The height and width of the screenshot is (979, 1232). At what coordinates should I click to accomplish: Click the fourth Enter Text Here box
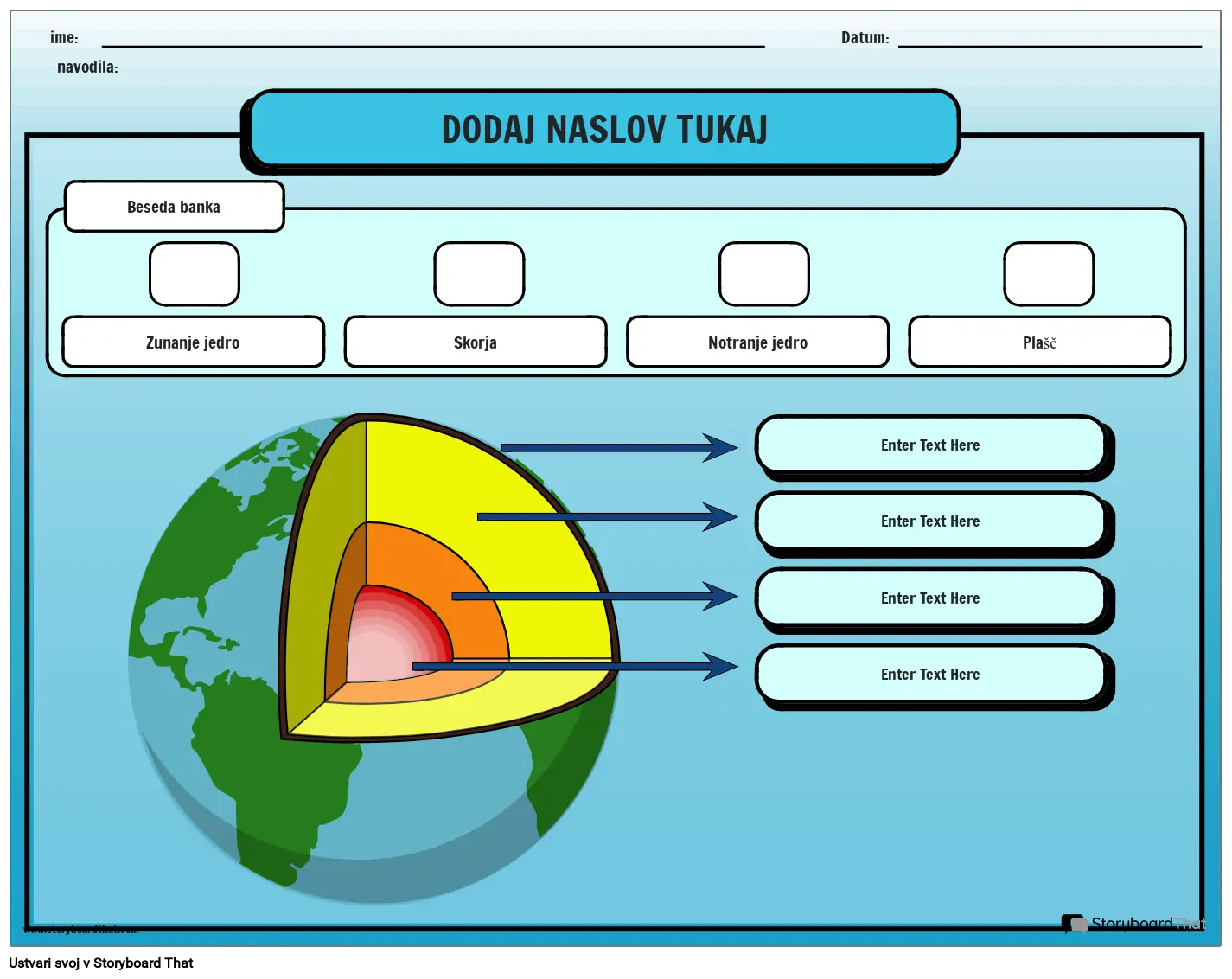(x=930, y=675)
